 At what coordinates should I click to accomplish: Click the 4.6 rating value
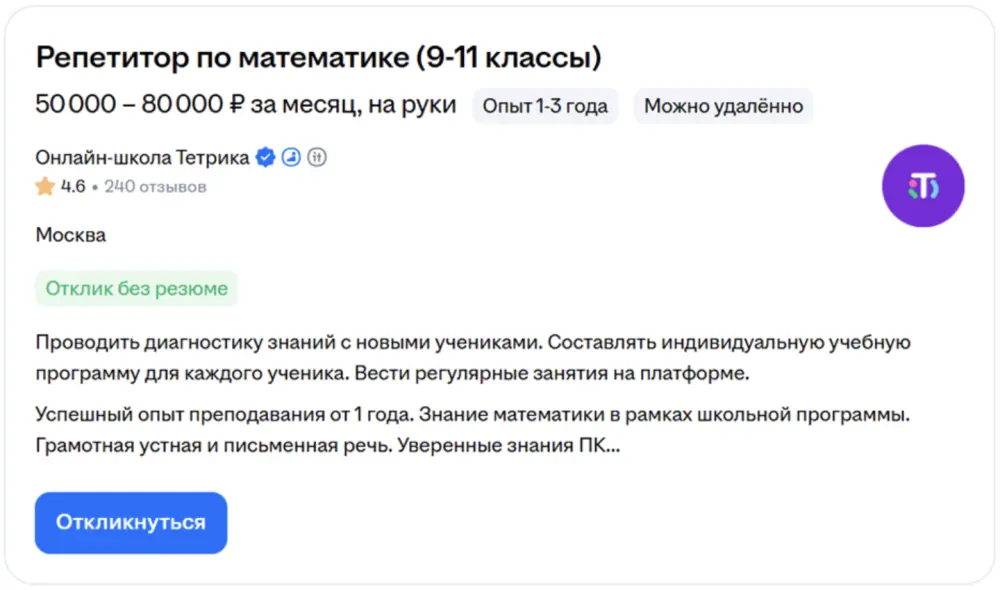(73, 187)
